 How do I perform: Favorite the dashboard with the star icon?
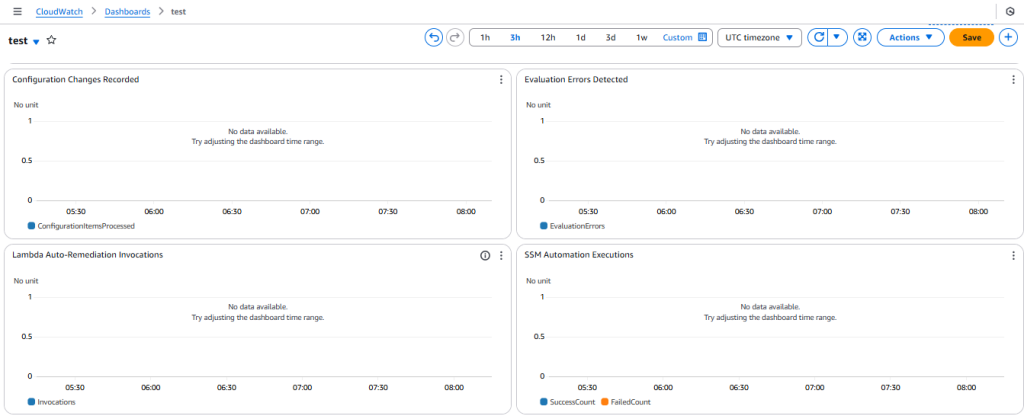click(52, 40)
